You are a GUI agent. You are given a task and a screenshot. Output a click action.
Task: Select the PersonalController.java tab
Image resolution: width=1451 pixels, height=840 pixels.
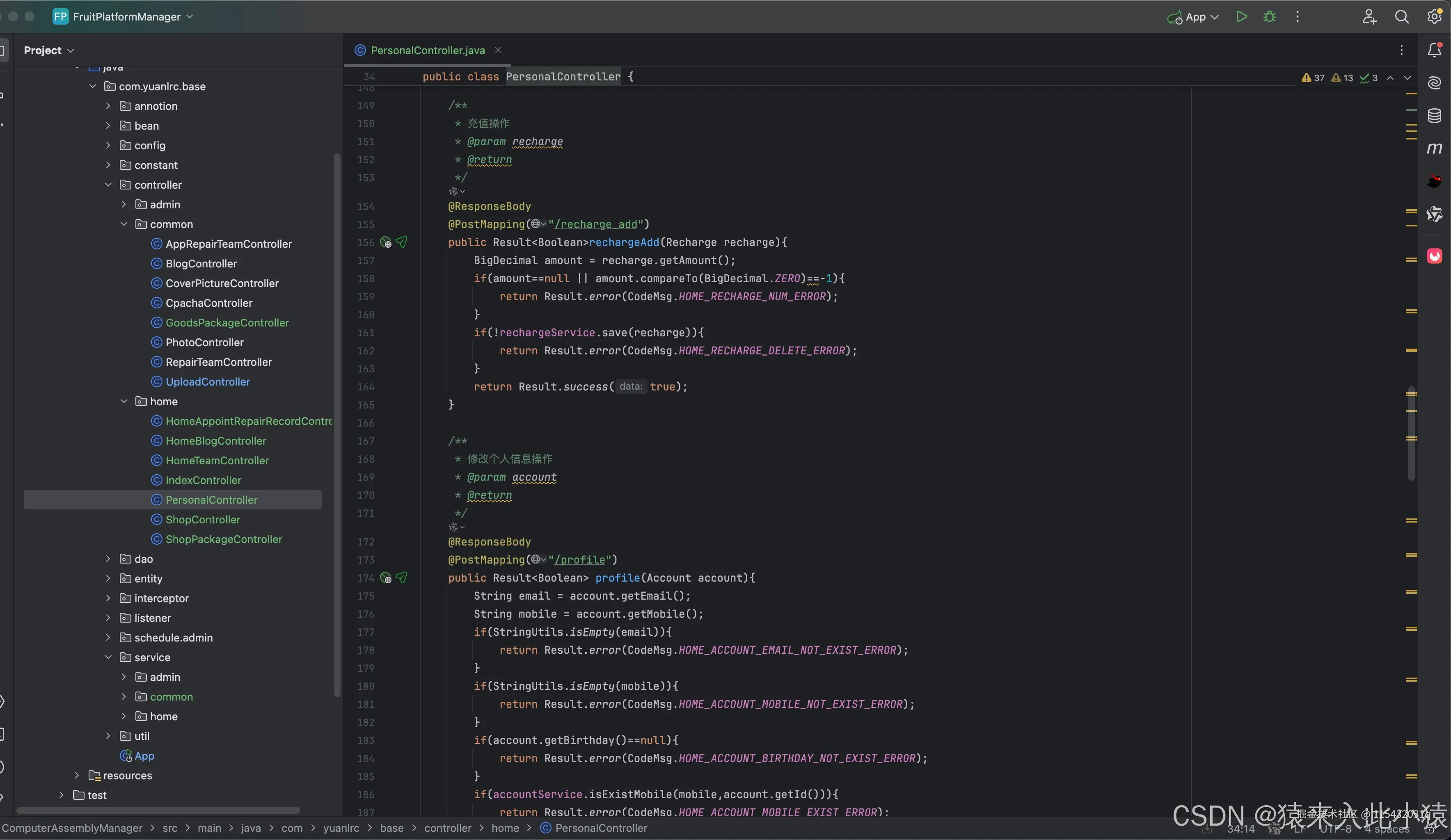(427, 50)
